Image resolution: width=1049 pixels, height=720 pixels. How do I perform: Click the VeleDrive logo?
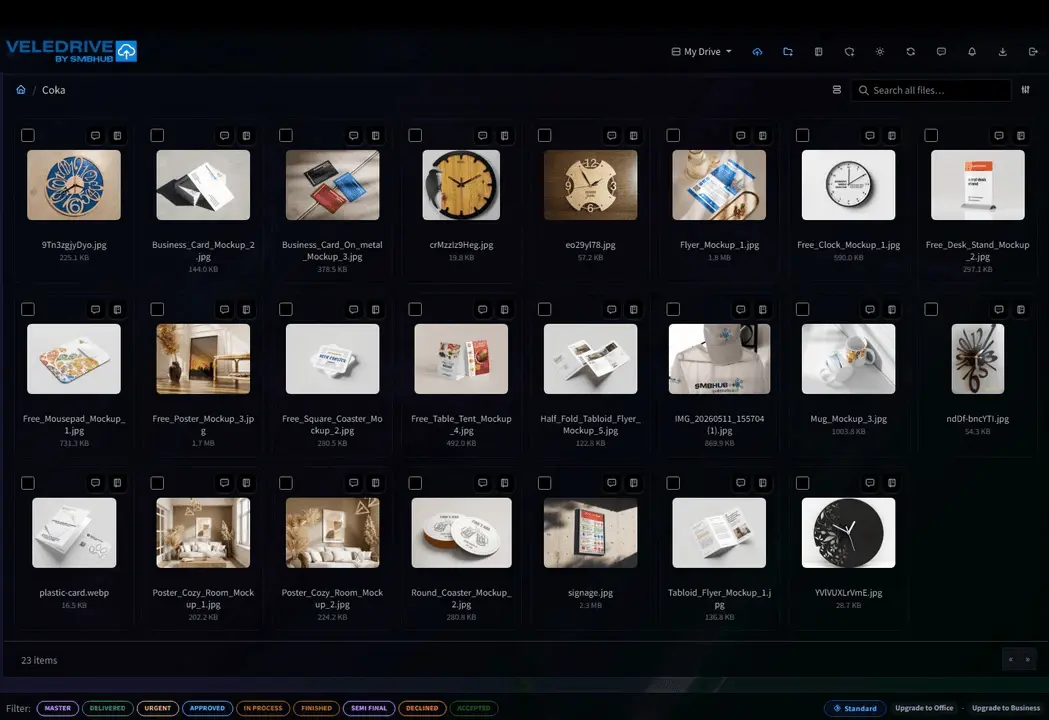point(72,51)
